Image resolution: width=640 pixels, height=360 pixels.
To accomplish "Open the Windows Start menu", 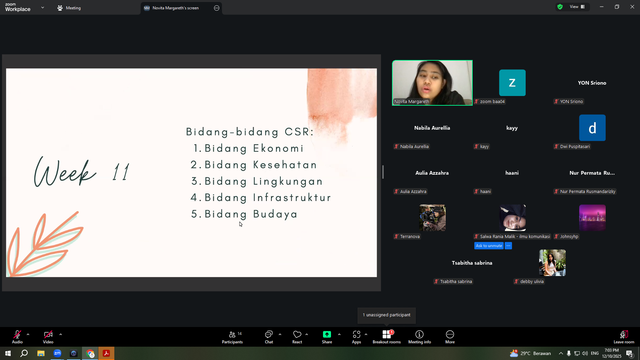I will (8, 353).
